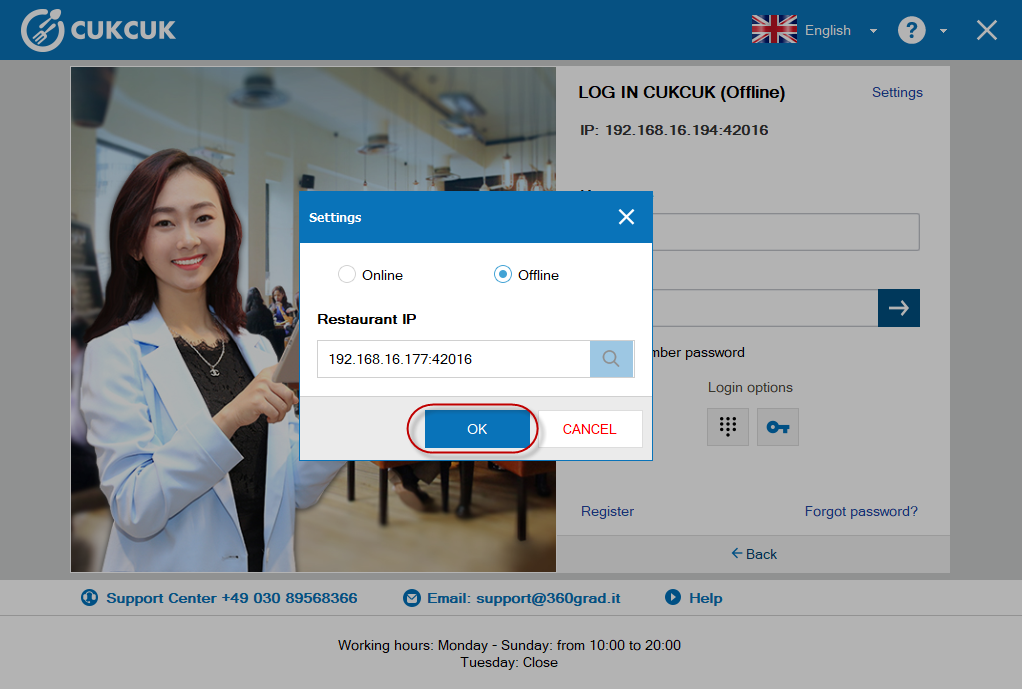This screenshot has height=689, width=1022.
Task: Click the CUKCUK logo
Action: pyautogui.click(x=98, y=30)
